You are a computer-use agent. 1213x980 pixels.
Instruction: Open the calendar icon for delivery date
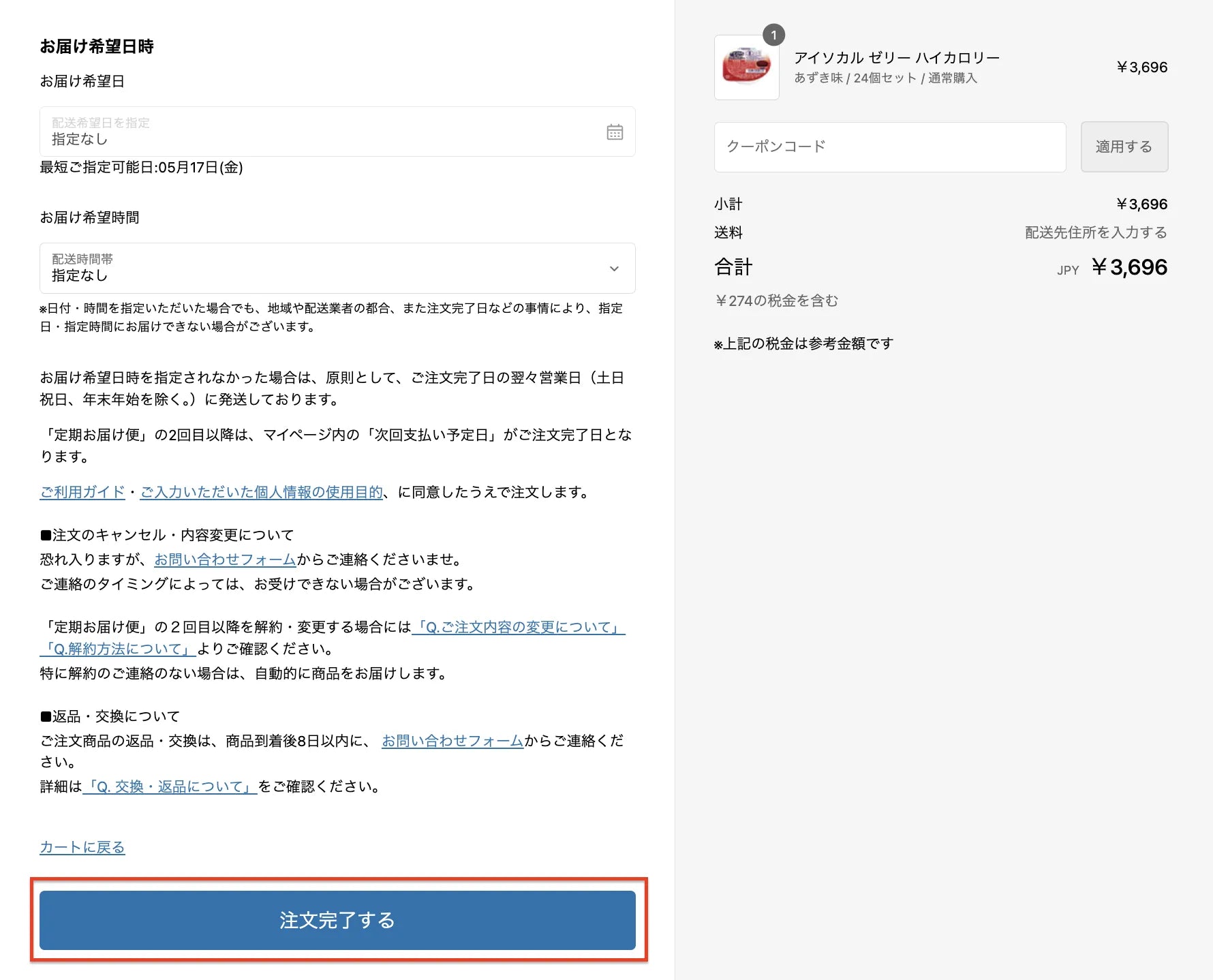click(x=614, y=132)
